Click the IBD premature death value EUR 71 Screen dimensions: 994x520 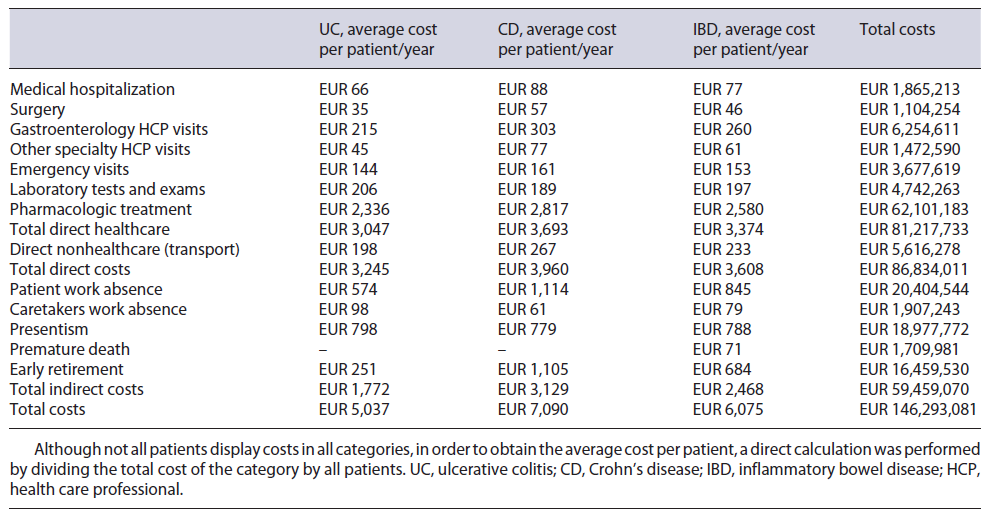[714, 349]
